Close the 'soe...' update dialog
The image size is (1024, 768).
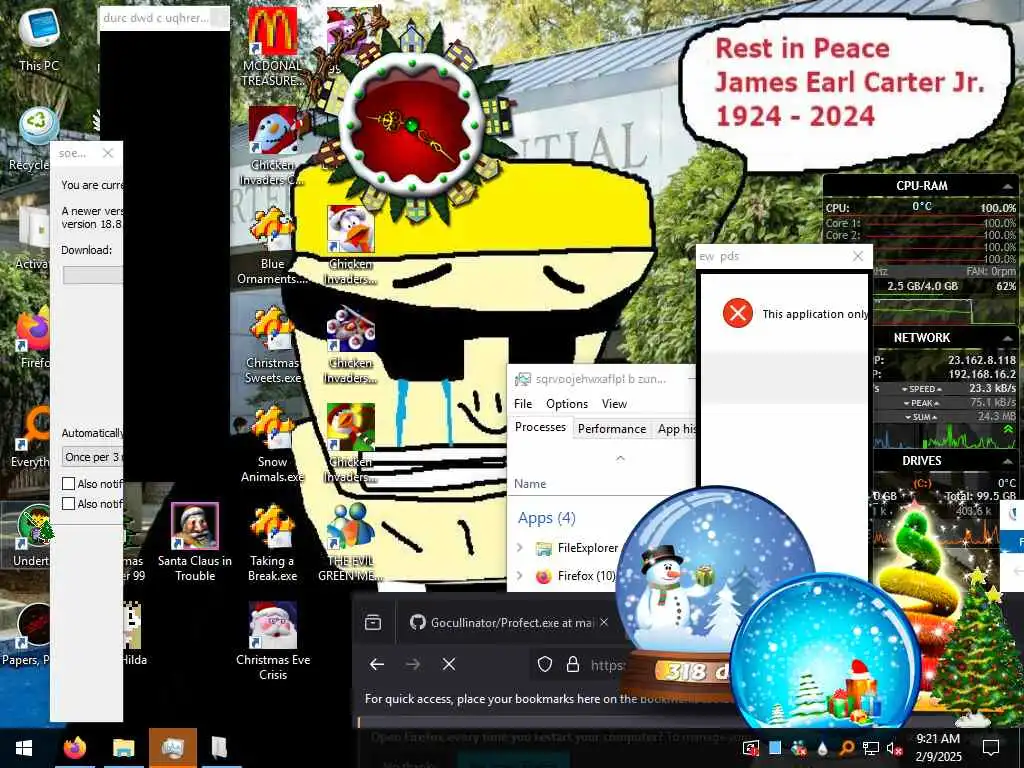pos(108,153)
